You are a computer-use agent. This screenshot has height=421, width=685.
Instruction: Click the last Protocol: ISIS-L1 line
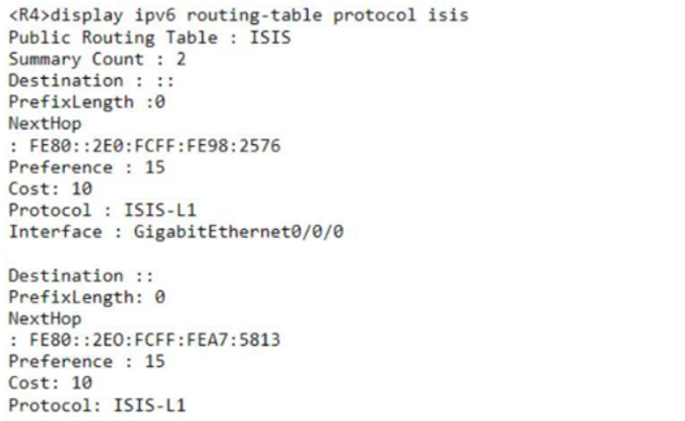pos(97,405)
